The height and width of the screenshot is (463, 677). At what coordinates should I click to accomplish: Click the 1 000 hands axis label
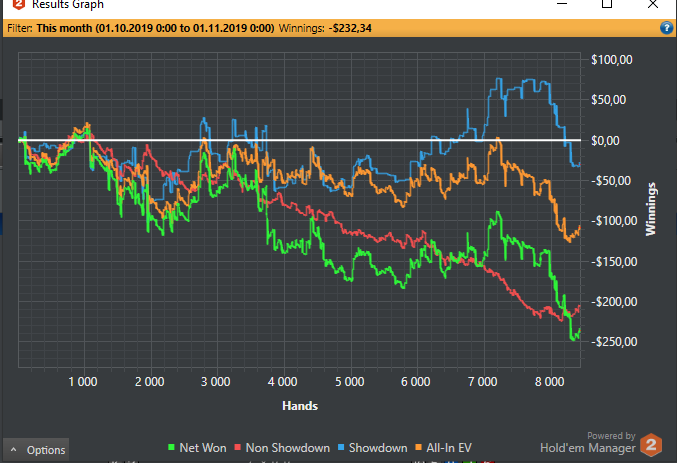tap(83, 382)
